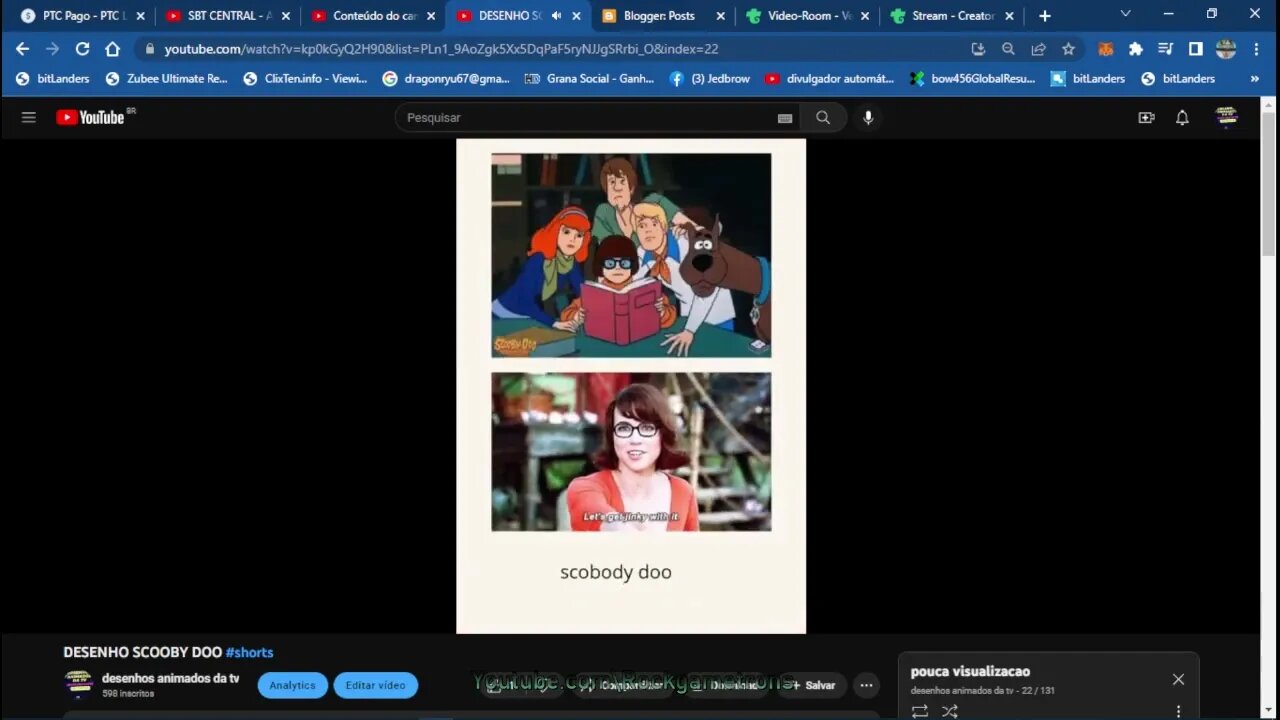Open the Chrome three-dot menu
Viewport: 1280px width, 720px height.
[1256, 49]
